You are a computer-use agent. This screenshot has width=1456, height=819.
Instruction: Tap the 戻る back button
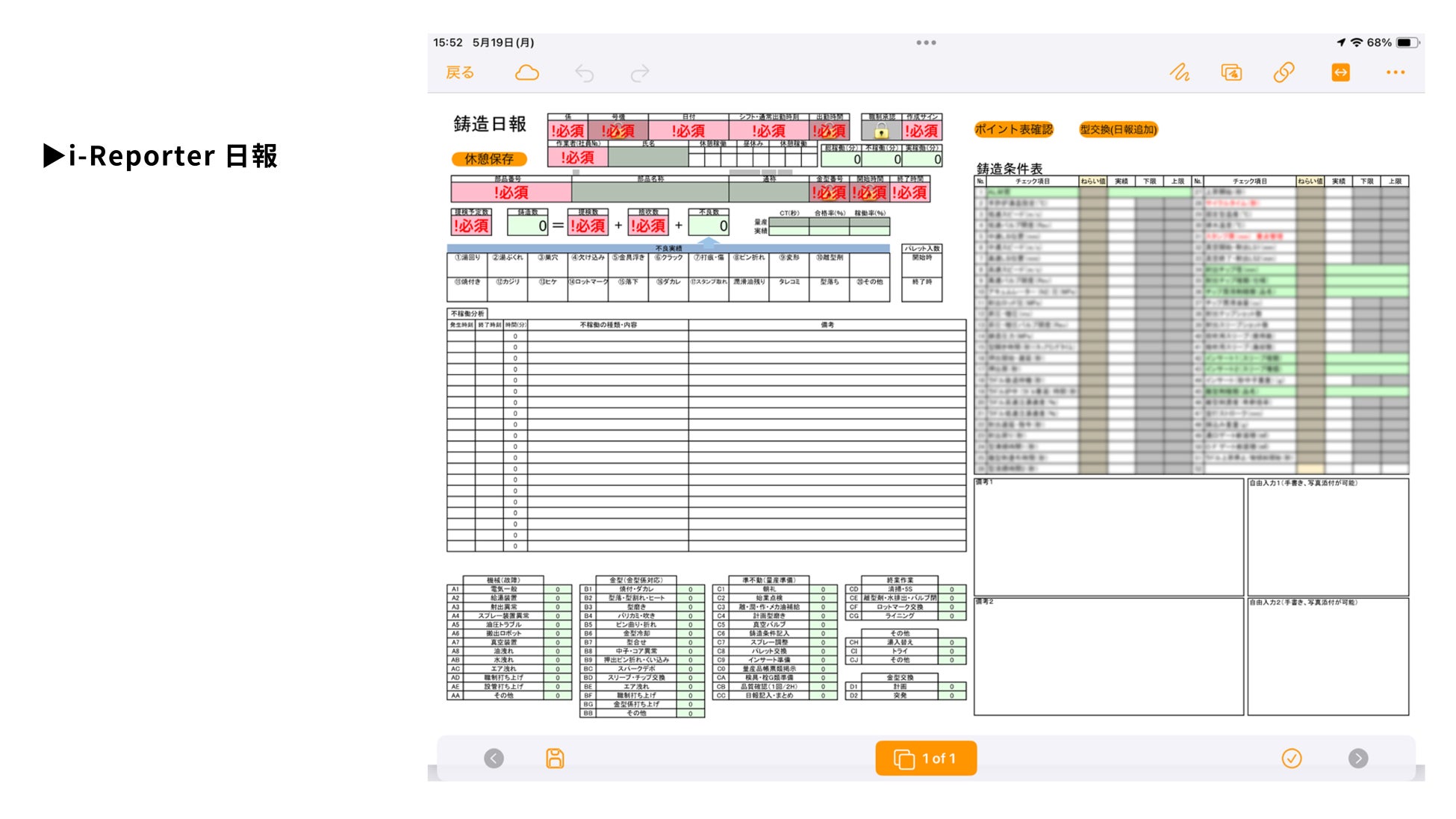point(460,72)
